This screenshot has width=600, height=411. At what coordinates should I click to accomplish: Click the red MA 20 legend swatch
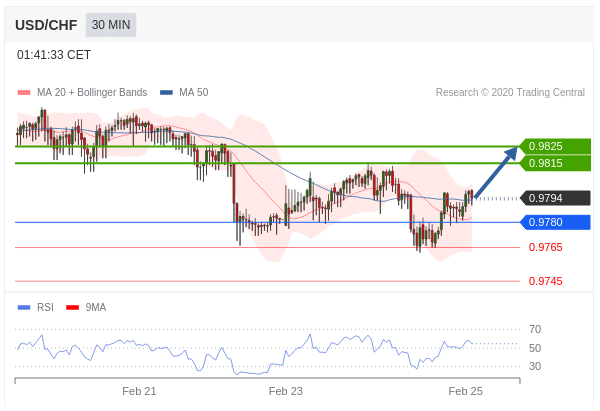(24, 92)
